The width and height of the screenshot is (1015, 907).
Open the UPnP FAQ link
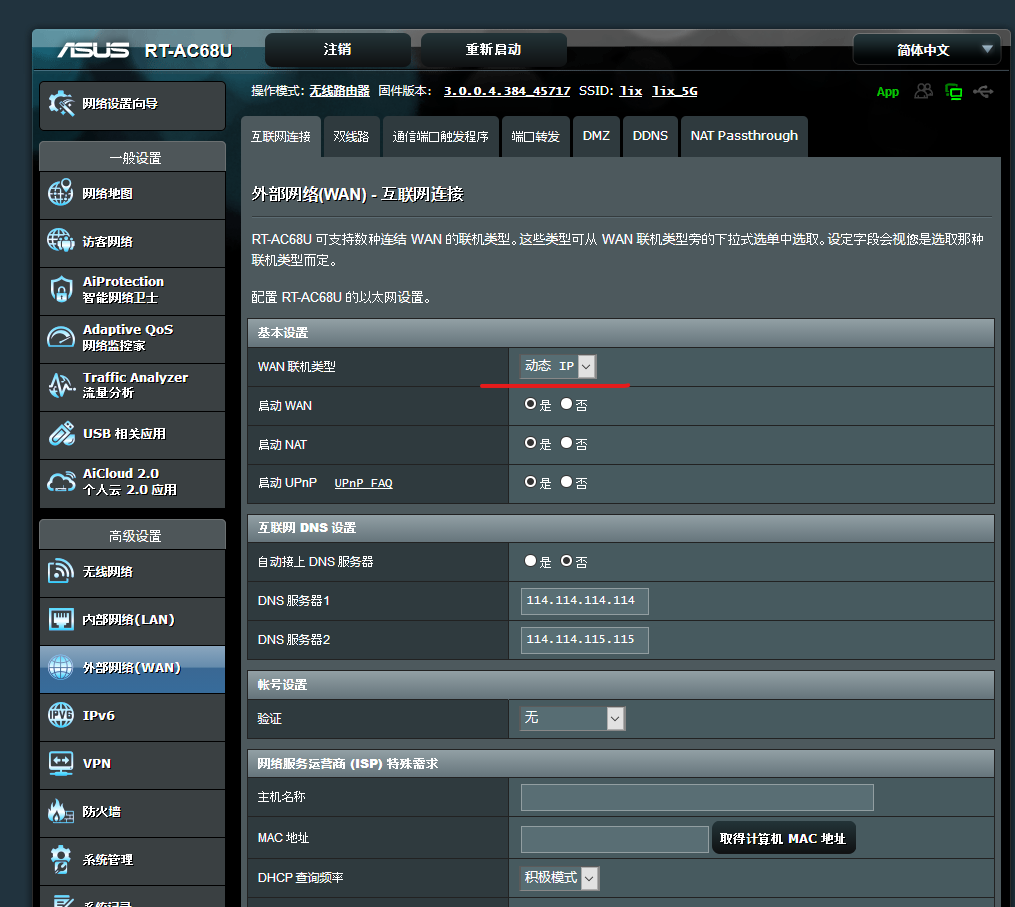coord(366,482)
